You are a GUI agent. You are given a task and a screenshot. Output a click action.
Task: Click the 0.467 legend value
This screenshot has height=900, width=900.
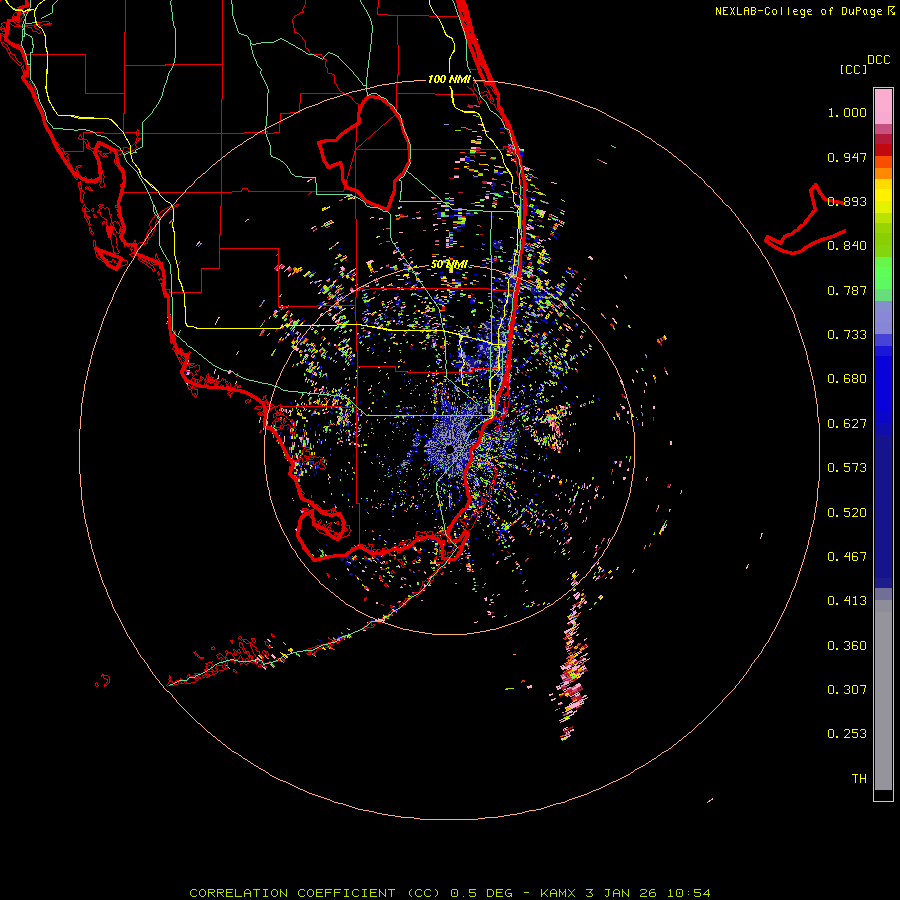click(847, 557)
